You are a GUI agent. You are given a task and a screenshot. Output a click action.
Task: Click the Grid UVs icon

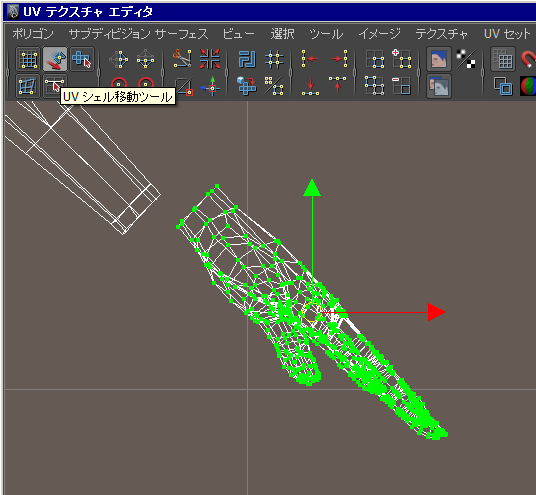click(x=274, y=59)
